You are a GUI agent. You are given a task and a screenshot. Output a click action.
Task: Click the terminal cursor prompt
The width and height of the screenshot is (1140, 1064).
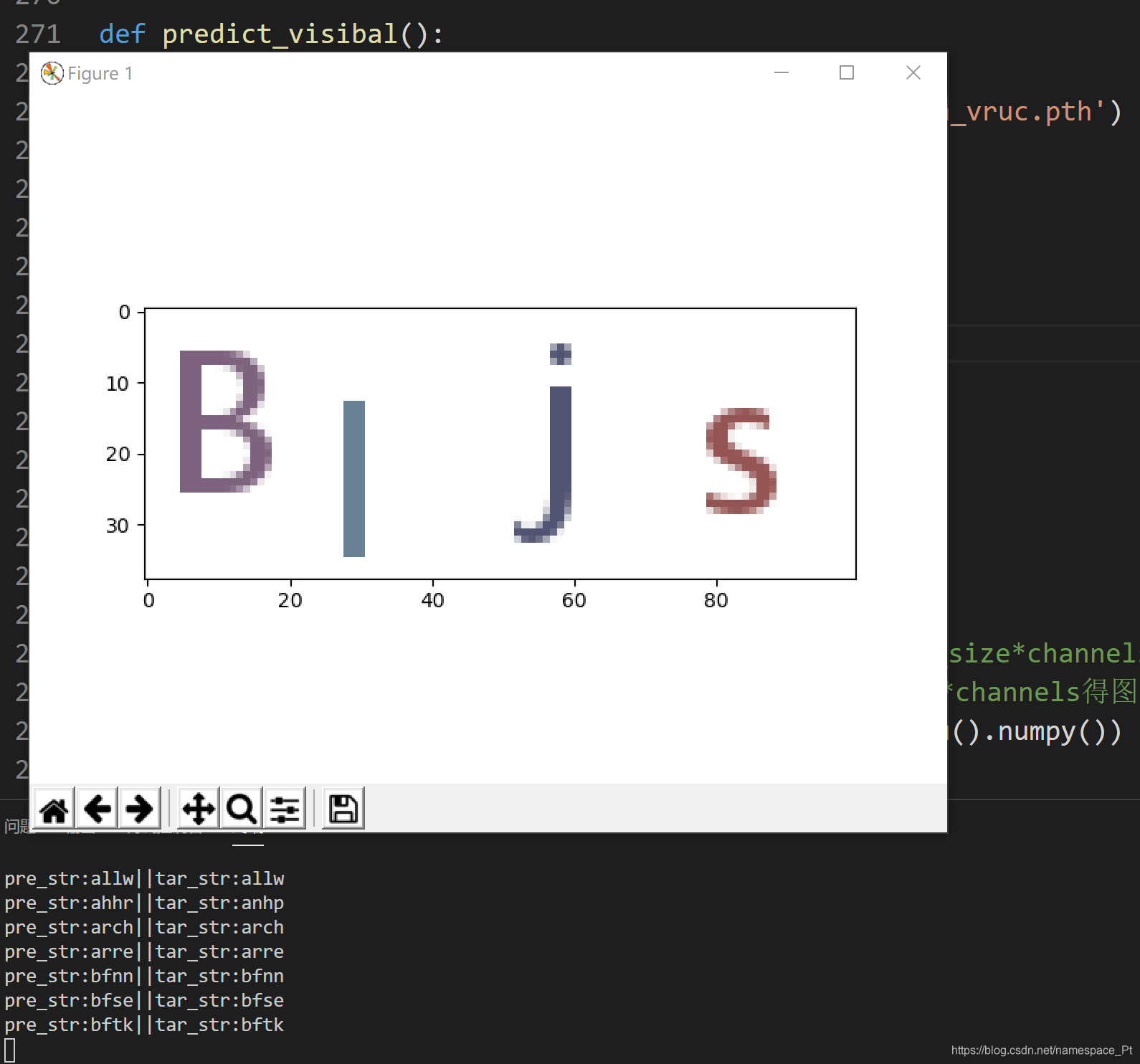coord(10,1050)
